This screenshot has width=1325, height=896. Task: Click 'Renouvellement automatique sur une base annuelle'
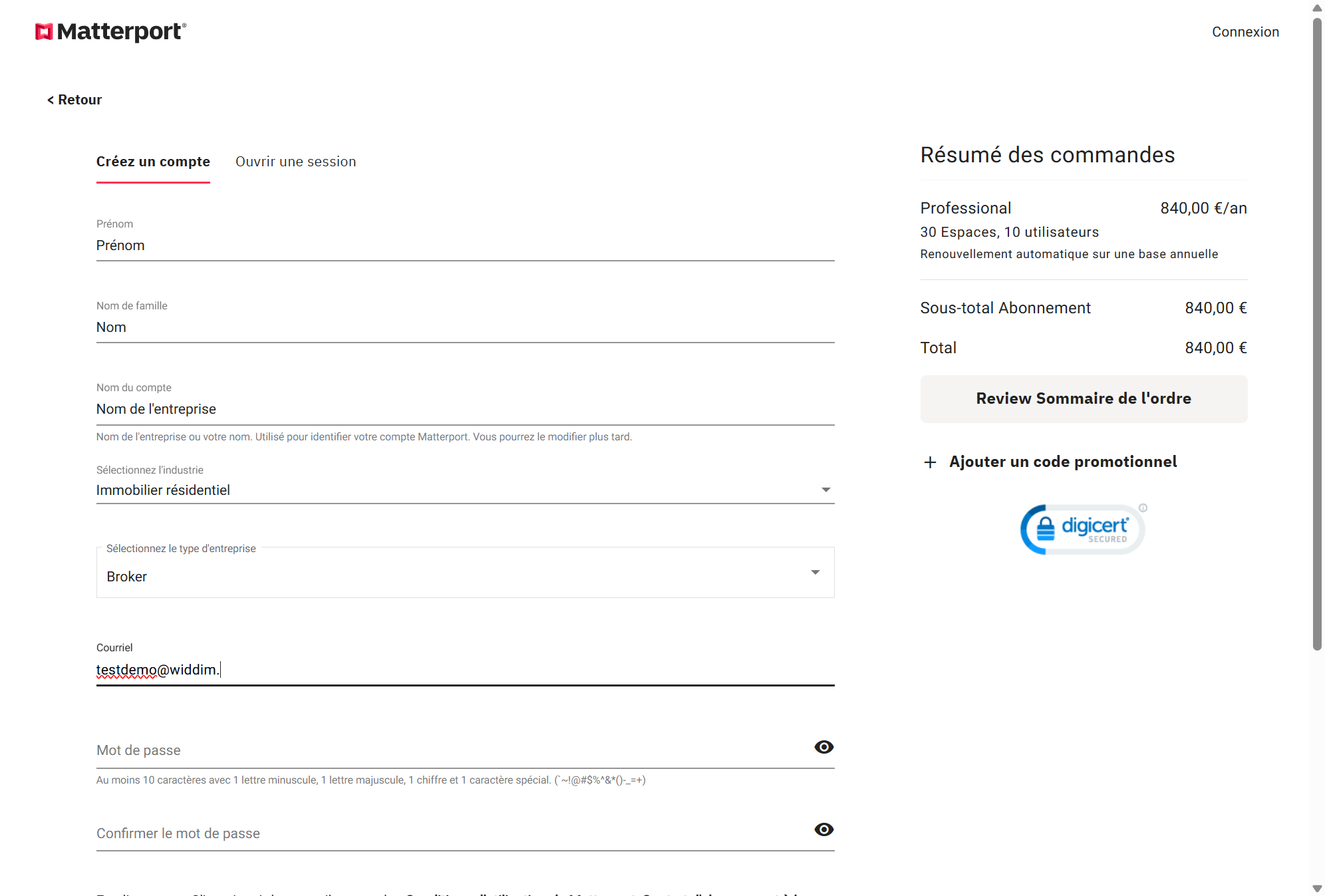coord(1069,254)
